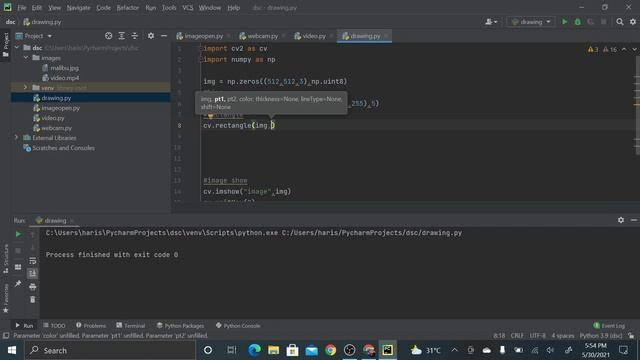Image resolution: width=640 pixels, height=360 pixels.
Task: Select opened file target icon in Project panel
Action: (109, 36)
